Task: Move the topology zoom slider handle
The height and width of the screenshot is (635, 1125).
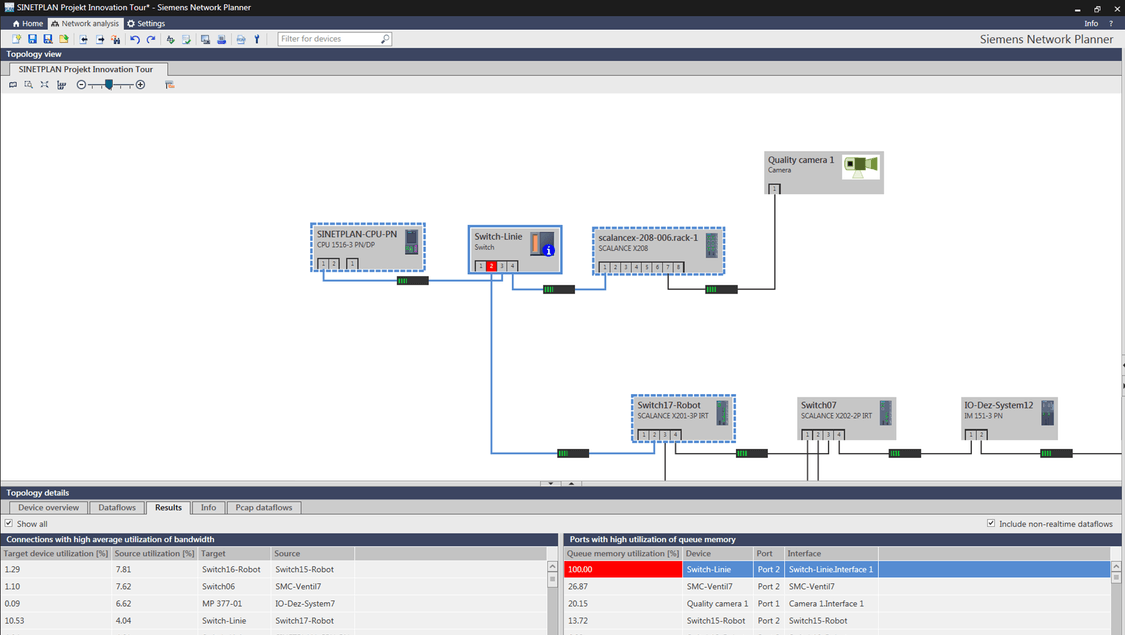Action: pos(109,85)
